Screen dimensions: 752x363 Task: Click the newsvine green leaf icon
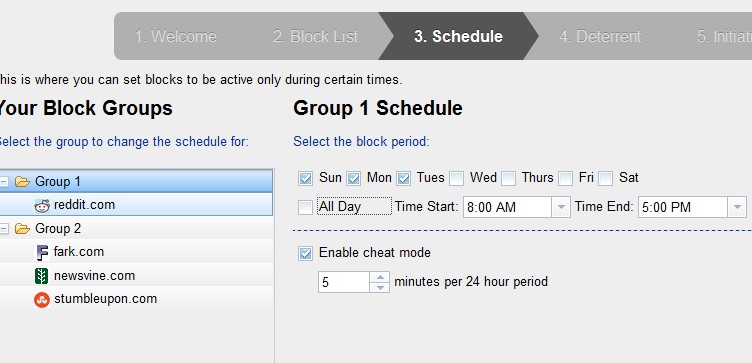click(42, 276)
